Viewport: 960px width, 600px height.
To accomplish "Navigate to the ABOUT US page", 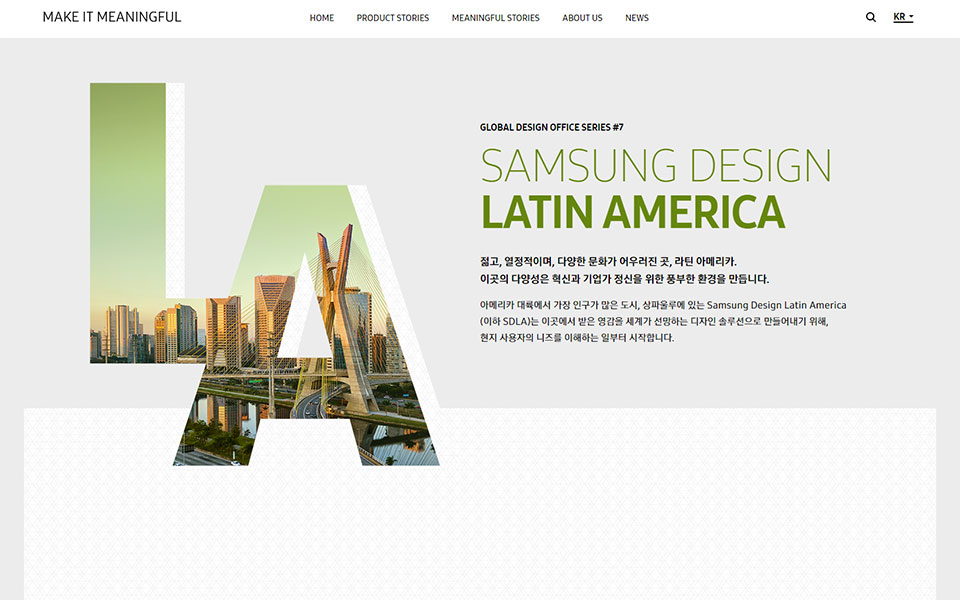I will pyautogui.click(x=582, y=18).
